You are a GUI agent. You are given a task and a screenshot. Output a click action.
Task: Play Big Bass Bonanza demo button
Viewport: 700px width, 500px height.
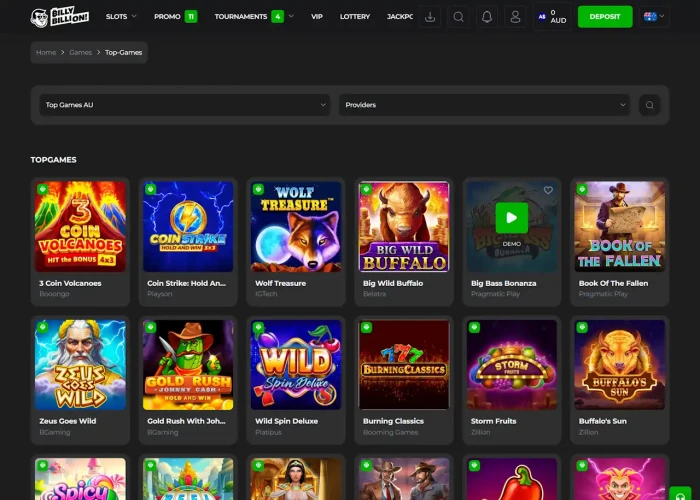point(512,218)
